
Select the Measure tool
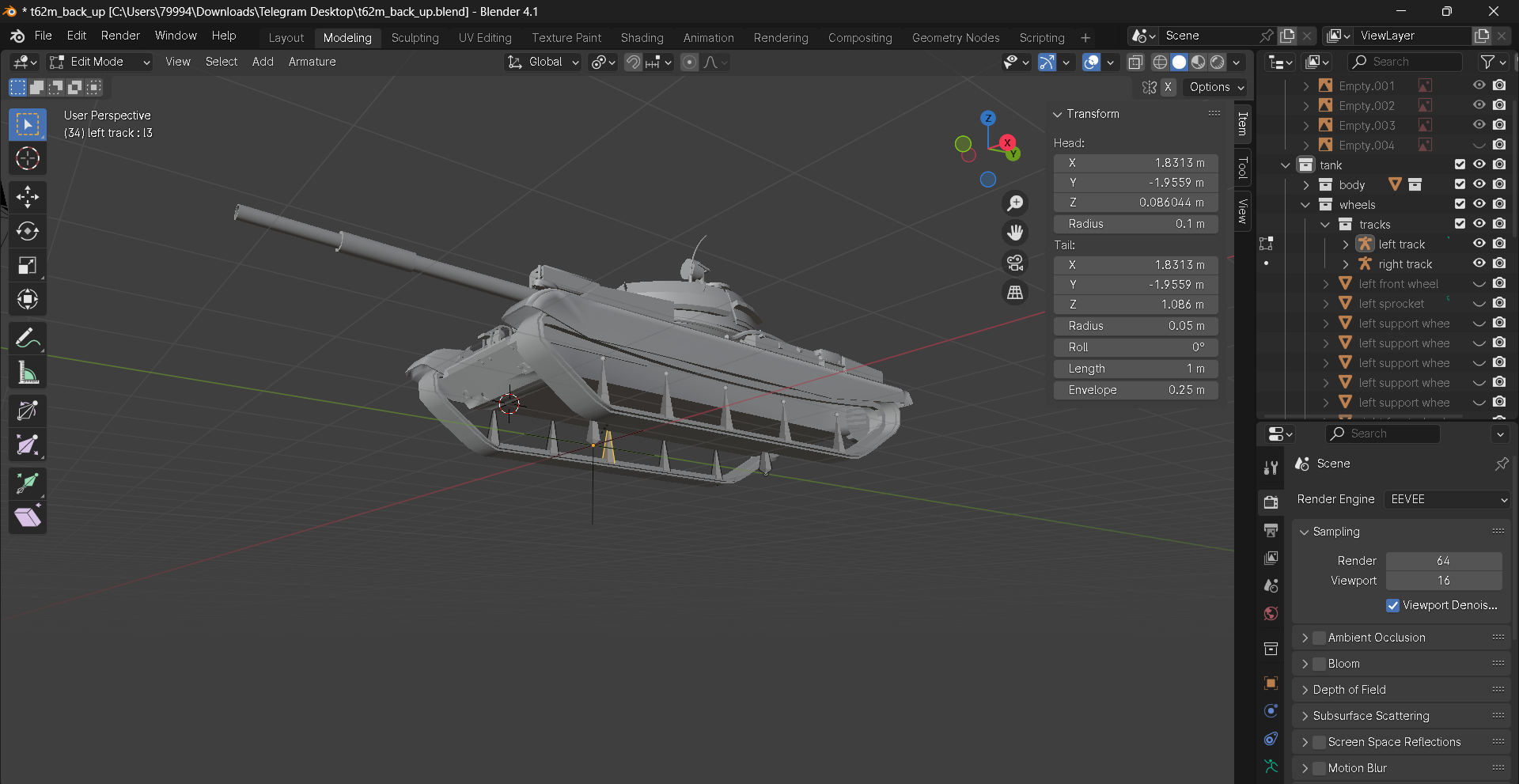click(x=28, y=373)
